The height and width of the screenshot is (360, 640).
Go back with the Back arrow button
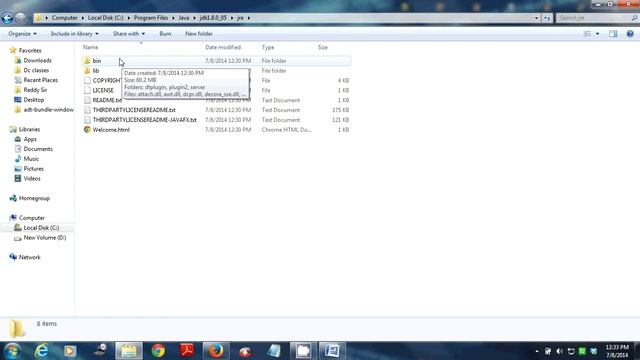click(7, 18)
